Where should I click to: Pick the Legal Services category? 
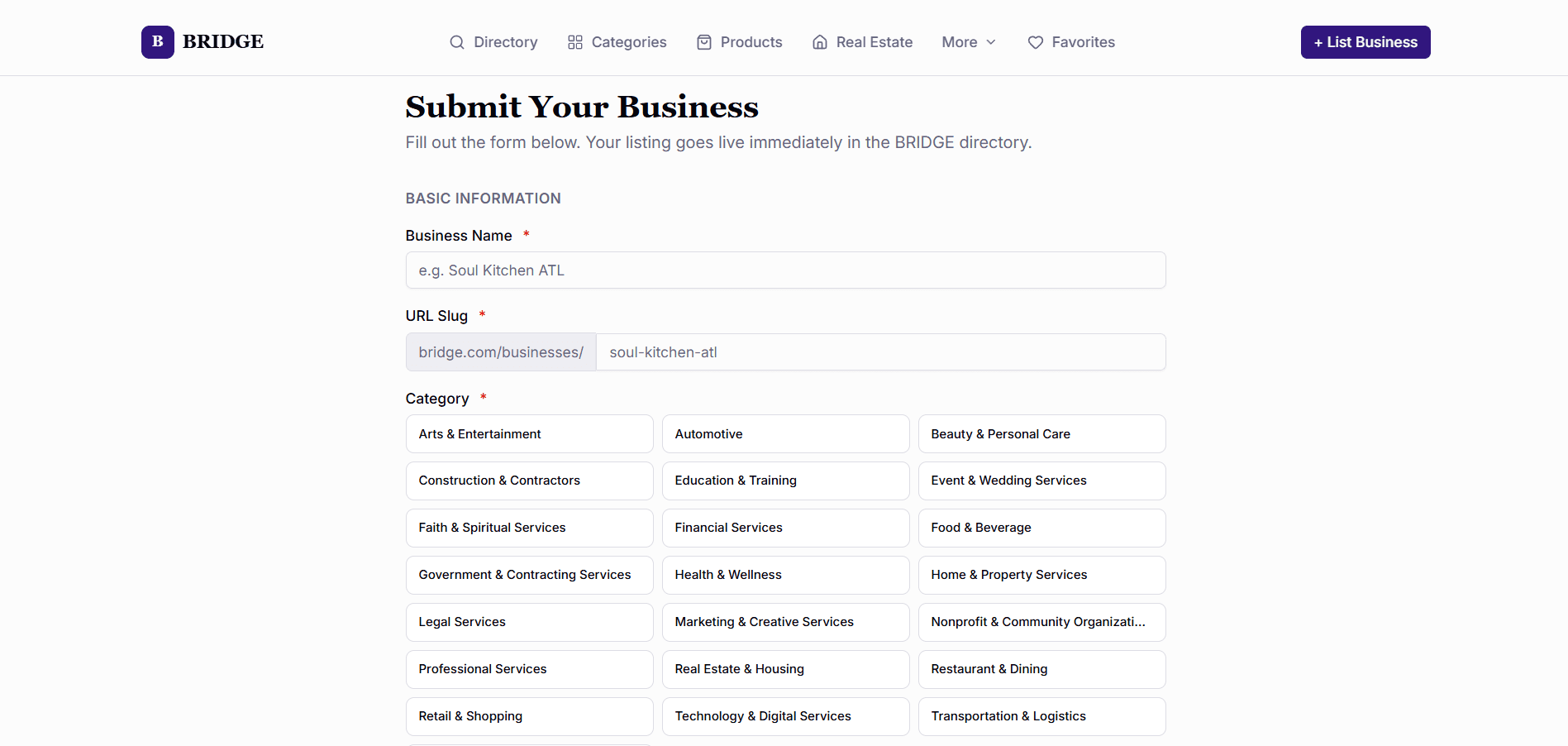[530, 622]
